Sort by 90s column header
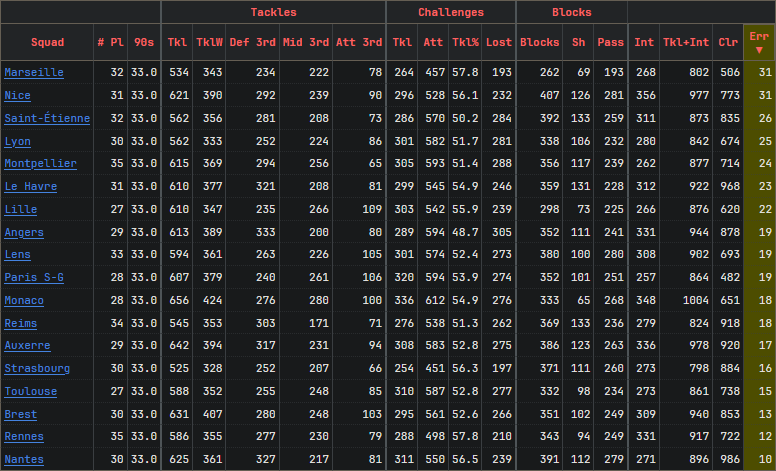 tap(144, 43)
